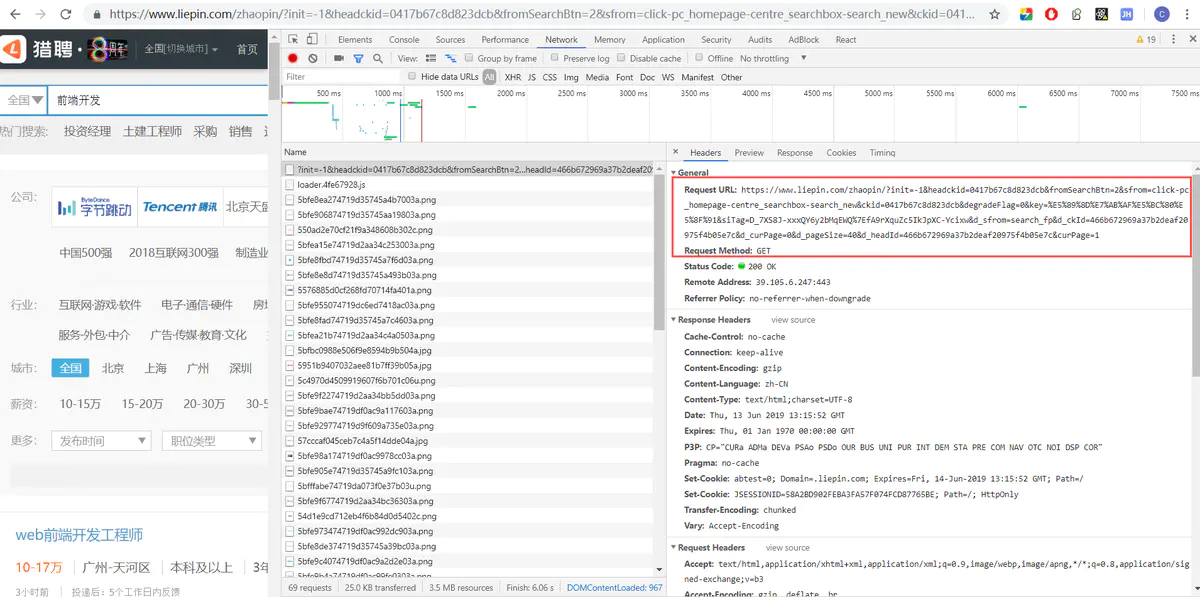Reload the page with the refresh icon
Image resolution: width=1200 pixels, height=597 pixels.
66,15
